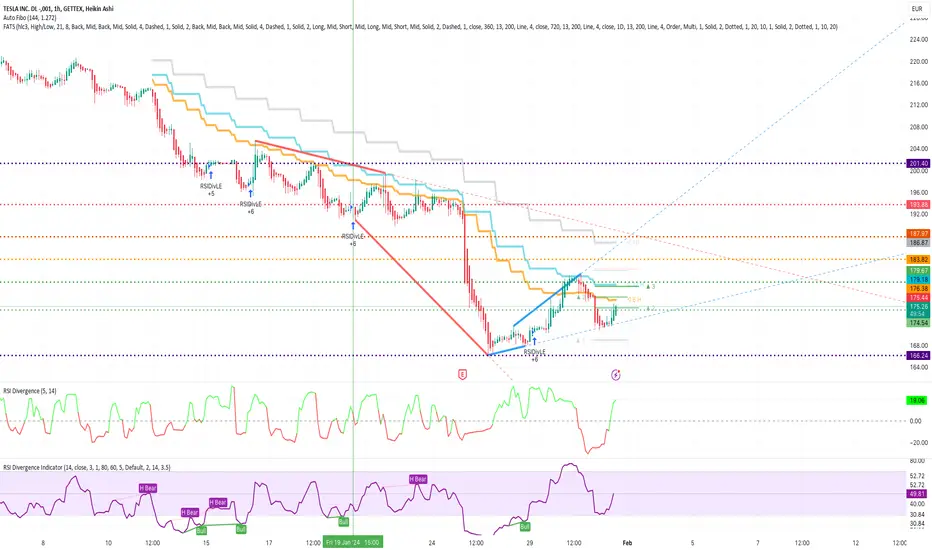Click the green triangle 3 level marker

(x=651, y=287)
